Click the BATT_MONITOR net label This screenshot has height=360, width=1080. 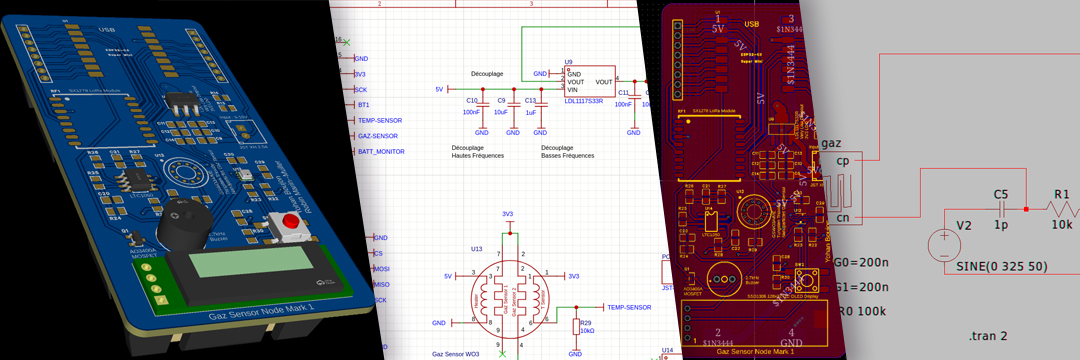coord(381,151)
